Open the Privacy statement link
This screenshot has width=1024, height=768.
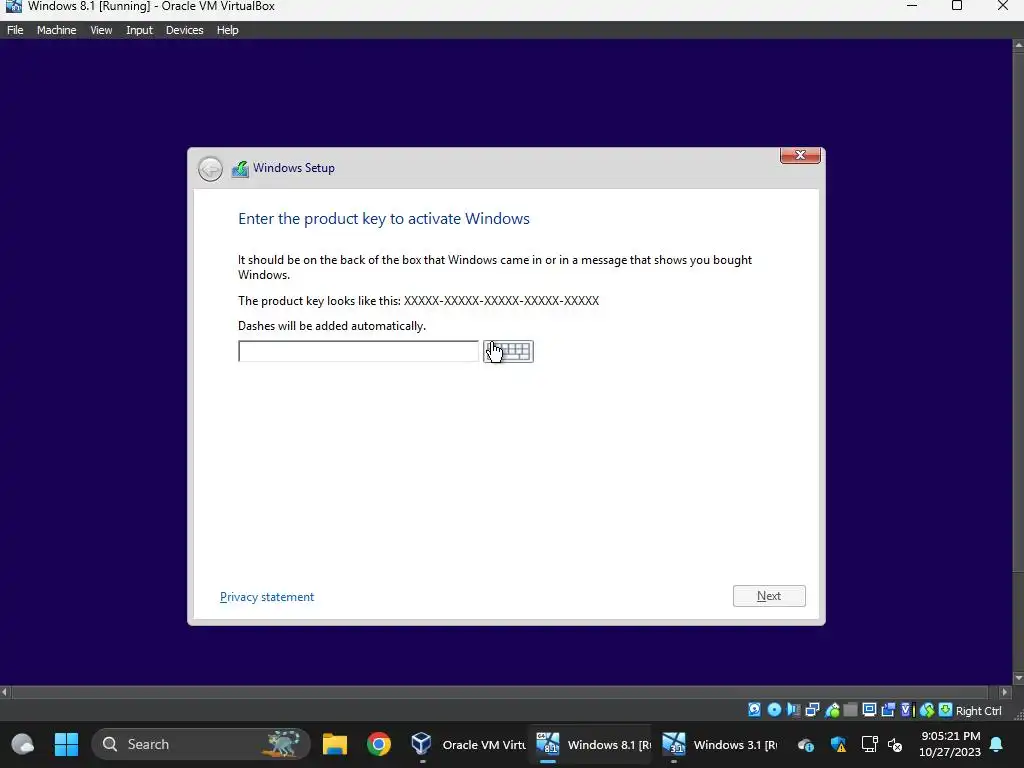click(266, 597)
